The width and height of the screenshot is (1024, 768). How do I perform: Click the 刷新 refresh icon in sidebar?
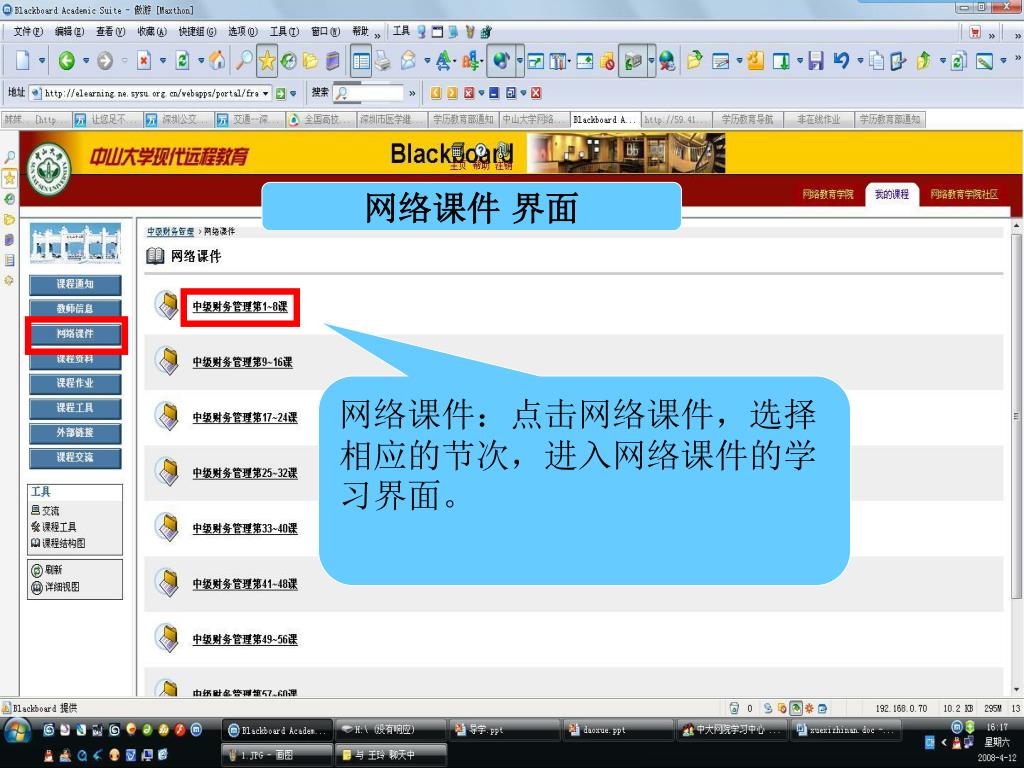pyautogui.click(x=37, y=569)
